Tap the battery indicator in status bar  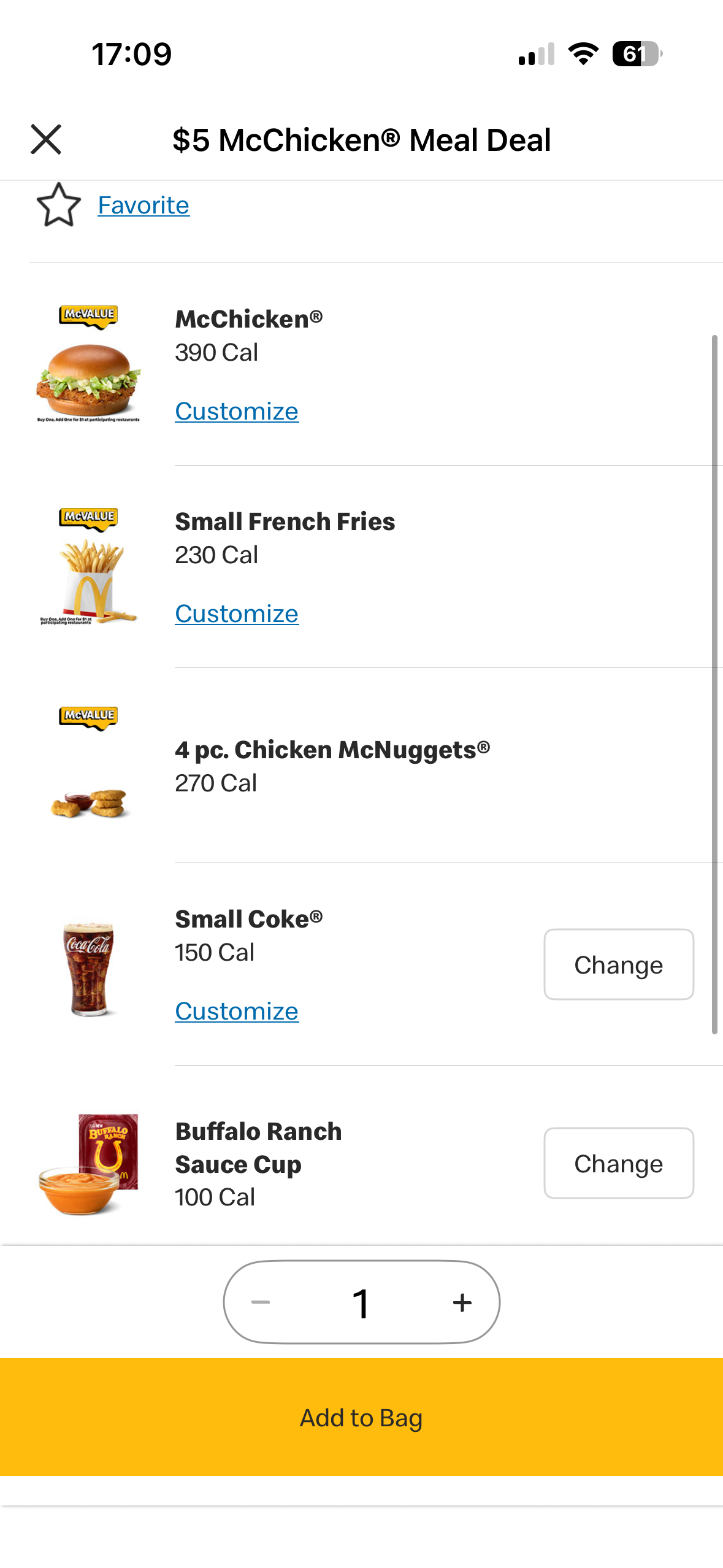[637, 54]
